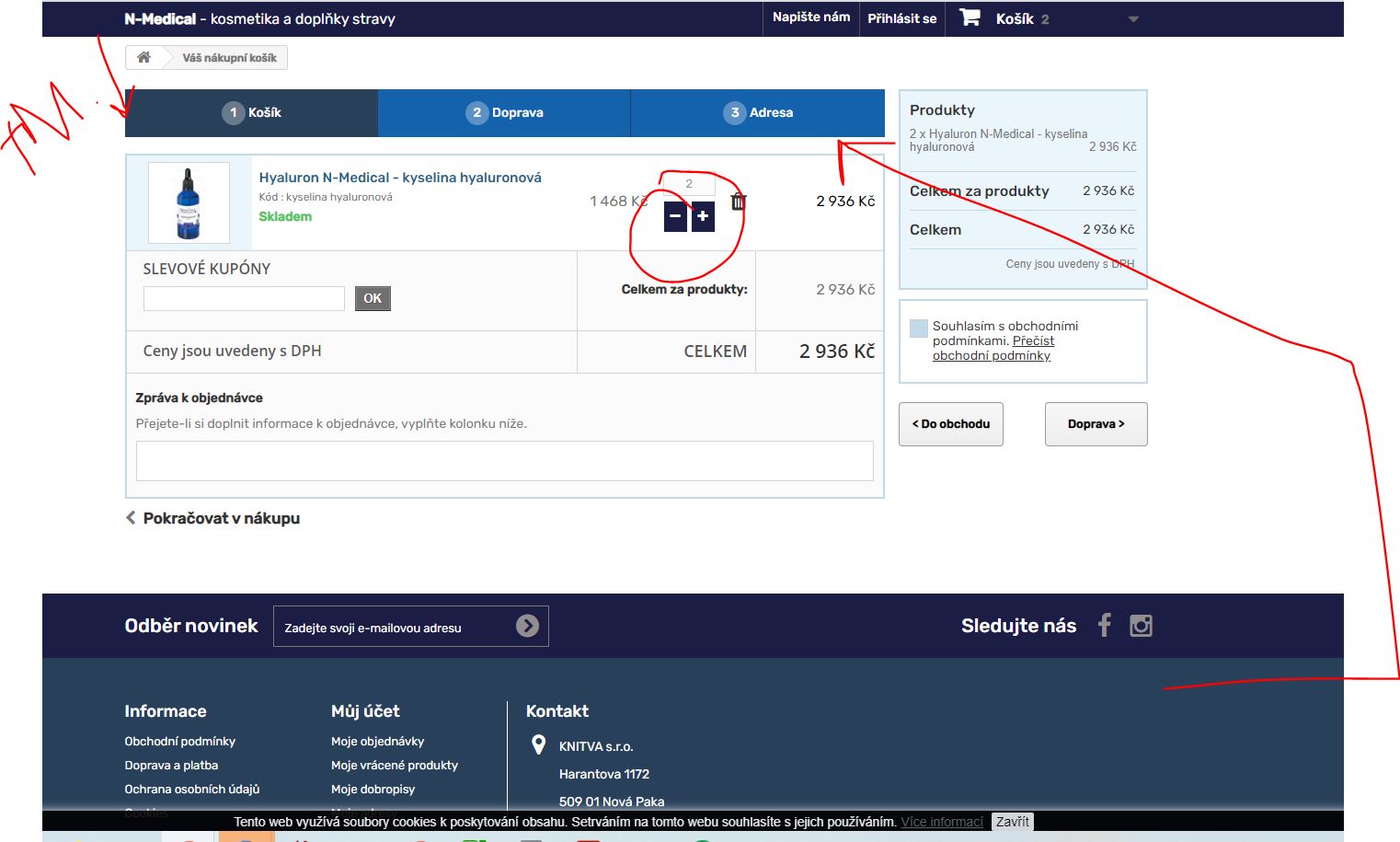The height and width of the screenshot is (842, 1400).
Task: Click the home breadcrumb icon
Action: point(143,58)
